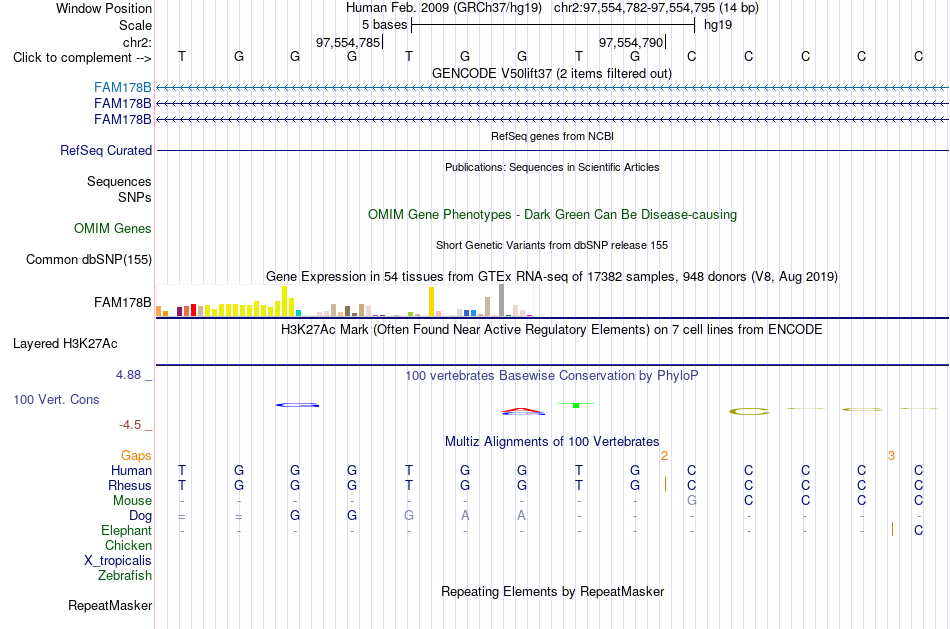Image resolution: width=950 pixels, height=629 pixels.
Task: Open the GTEx tissue expression bar chart
Action: pyautogui.click(x=344, y=301)
